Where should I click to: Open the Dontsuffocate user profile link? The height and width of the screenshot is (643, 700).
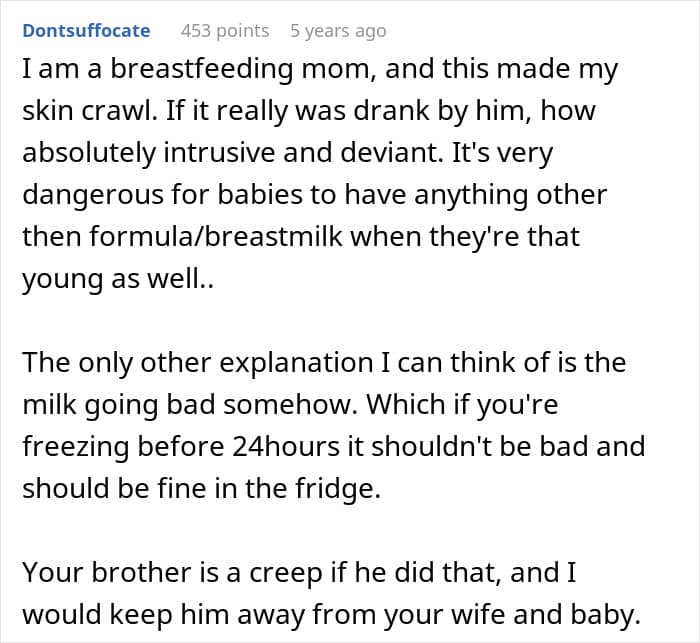[x=86, y=31]
